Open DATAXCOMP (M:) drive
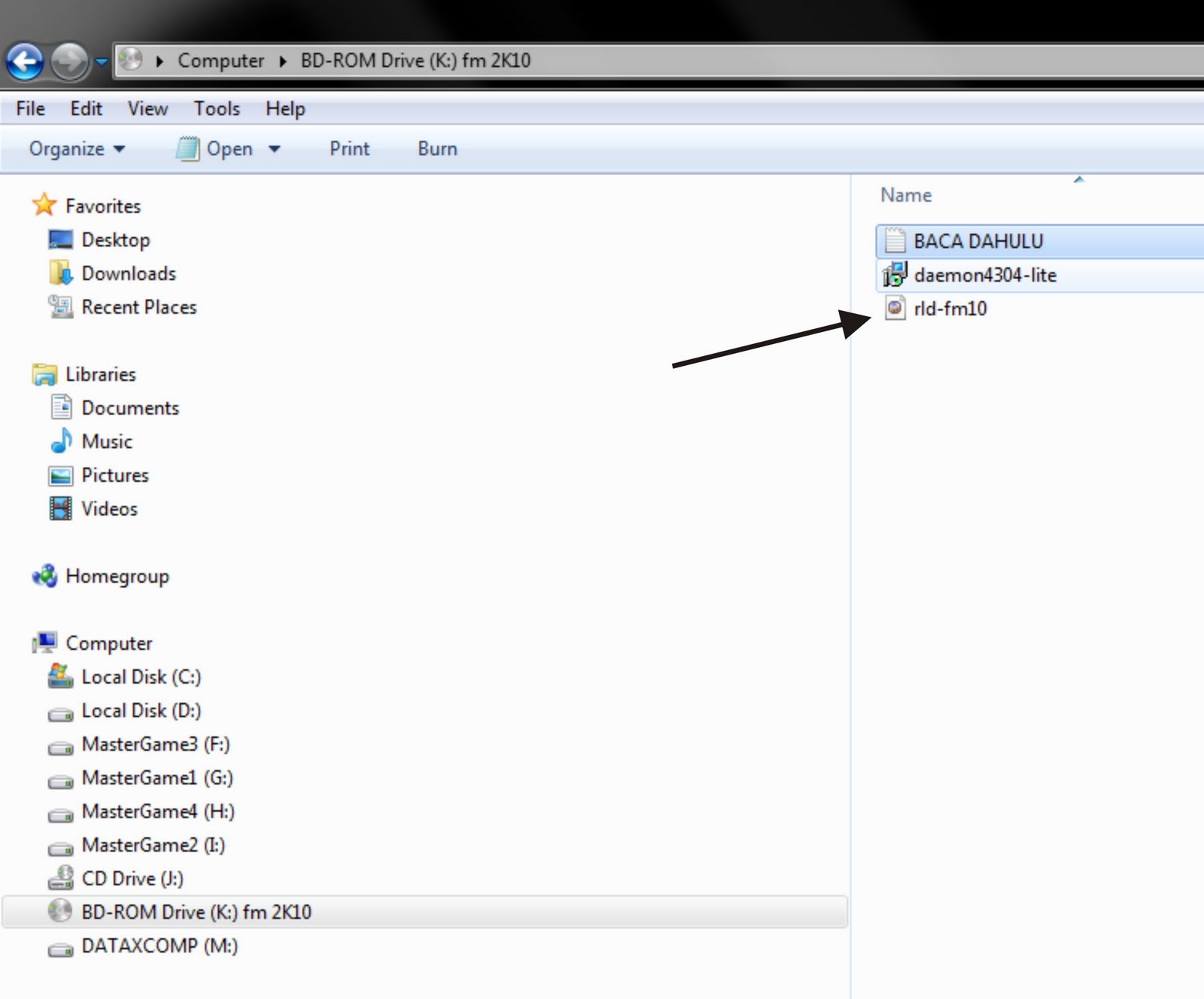This screenshot has height=999, width=1204. [x=160, y=946]
